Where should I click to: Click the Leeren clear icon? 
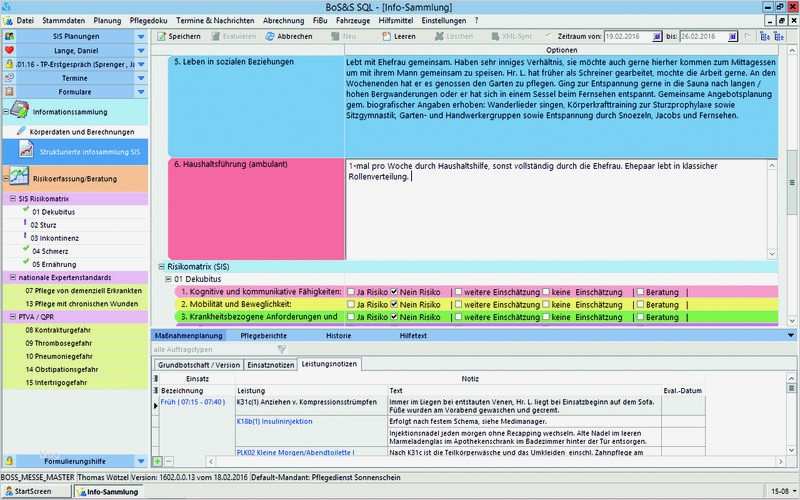tap(387, 36)
